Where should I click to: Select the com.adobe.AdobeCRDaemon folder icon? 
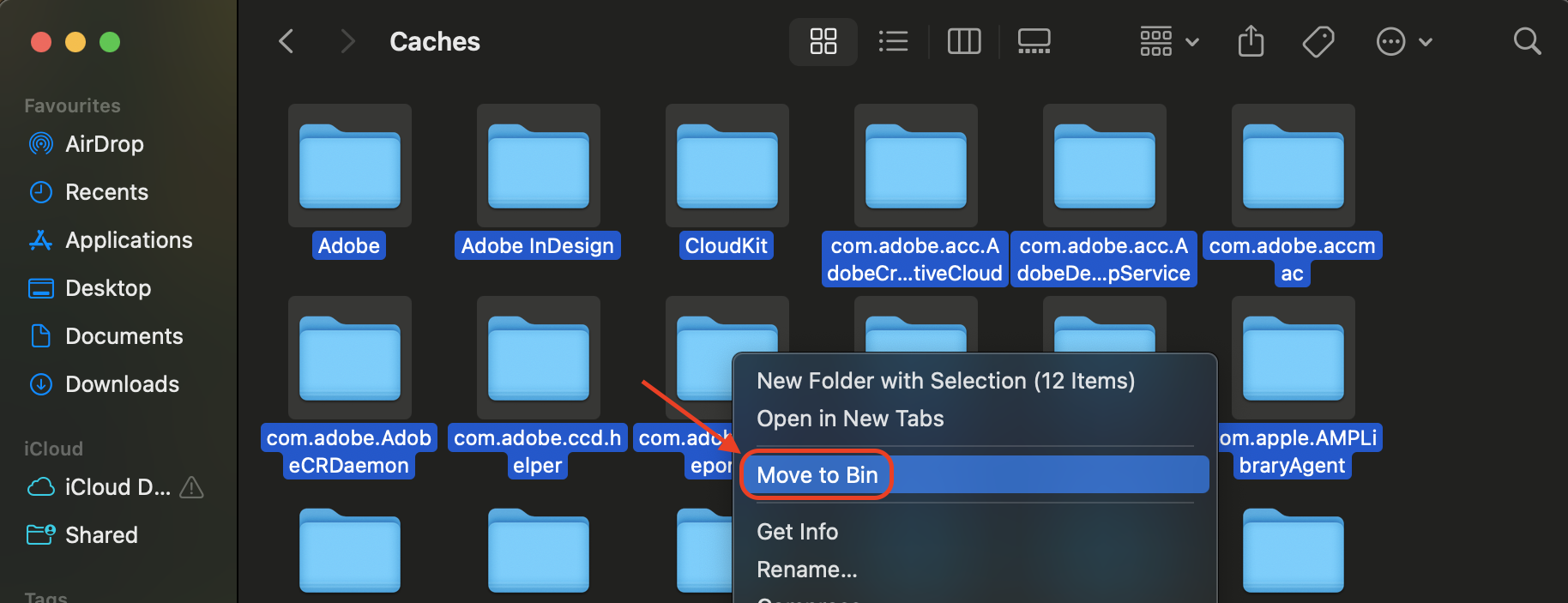(350, 359)
